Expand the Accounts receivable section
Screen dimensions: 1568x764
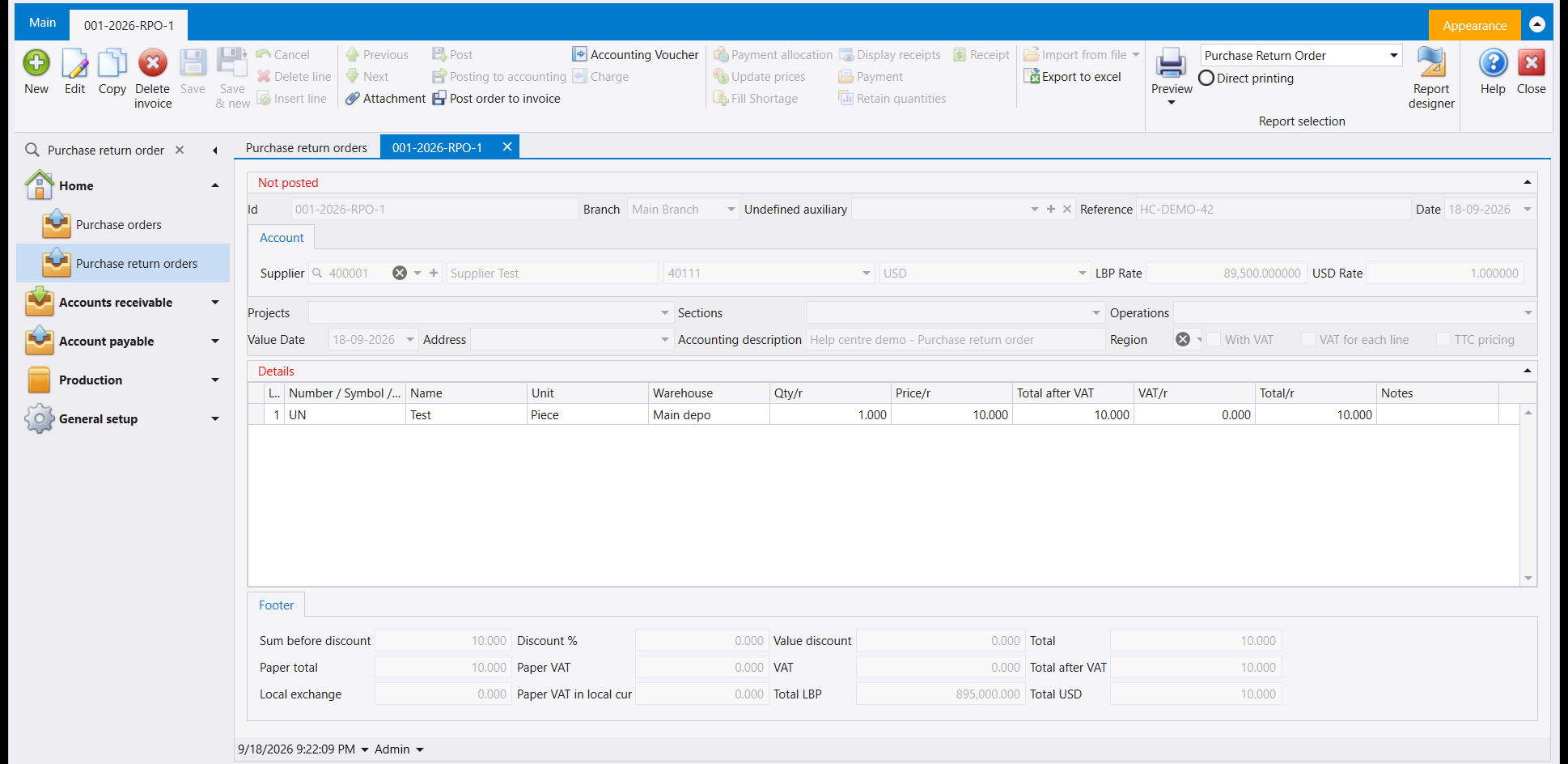[x=215, y=302]
